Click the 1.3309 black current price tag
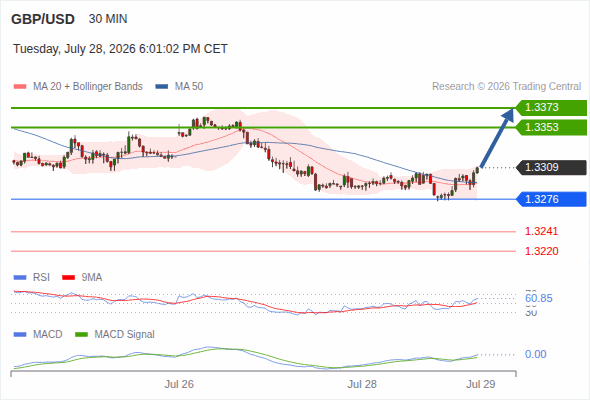Viewport: 590px width, 400px height. [x=551, y=167]
